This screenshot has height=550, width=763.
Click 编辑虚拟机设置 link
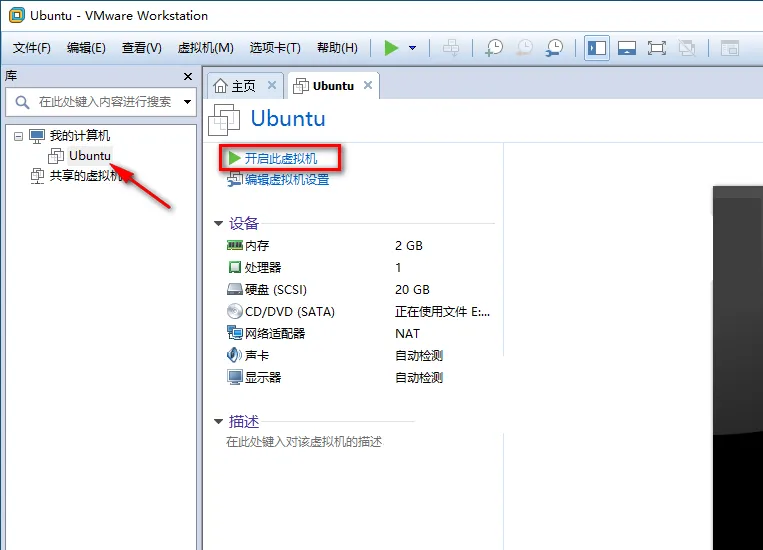(287, 180)
